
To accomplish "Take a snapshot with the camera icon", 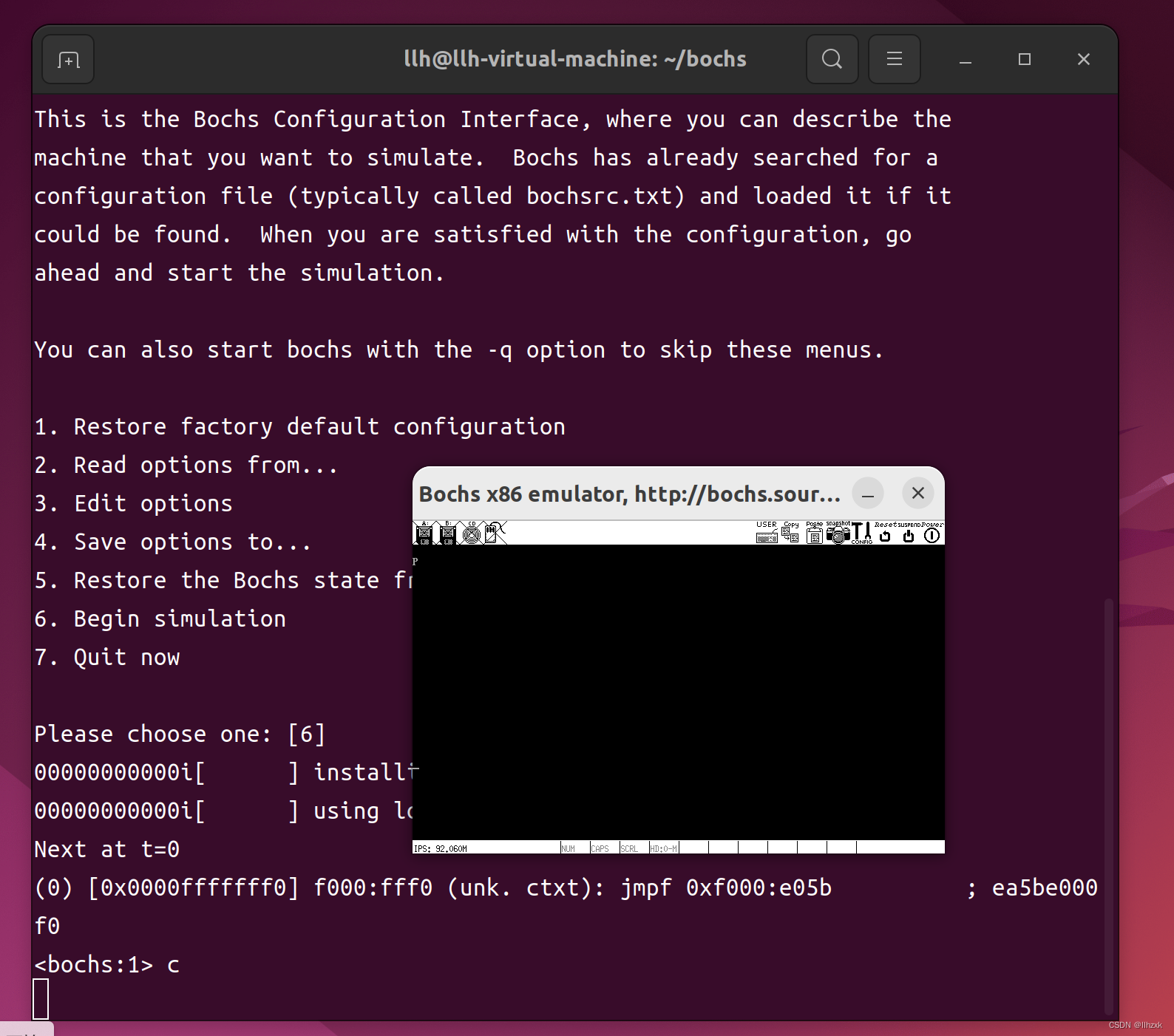I will point(838,532).
